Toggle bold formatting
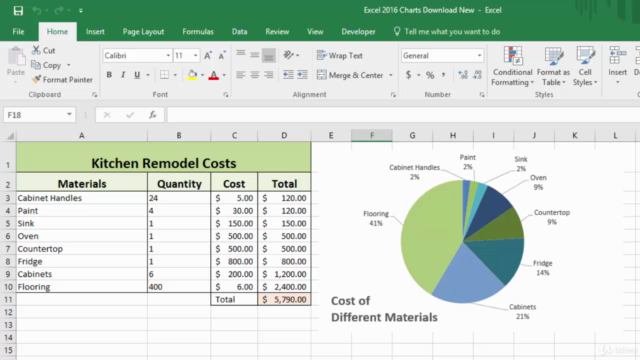640x360 pixels. pos(109,75)
